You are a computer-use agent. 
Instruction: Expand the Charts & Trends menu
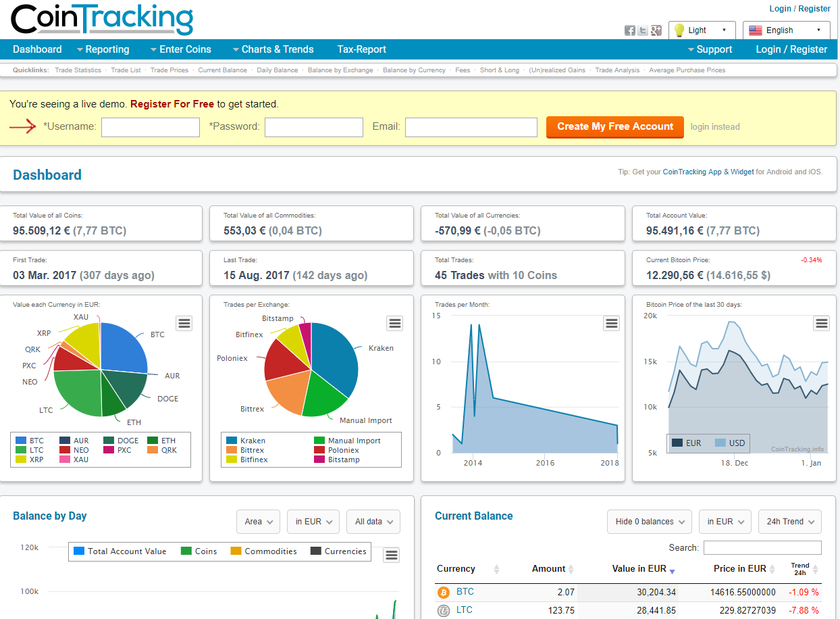point(273,49)
